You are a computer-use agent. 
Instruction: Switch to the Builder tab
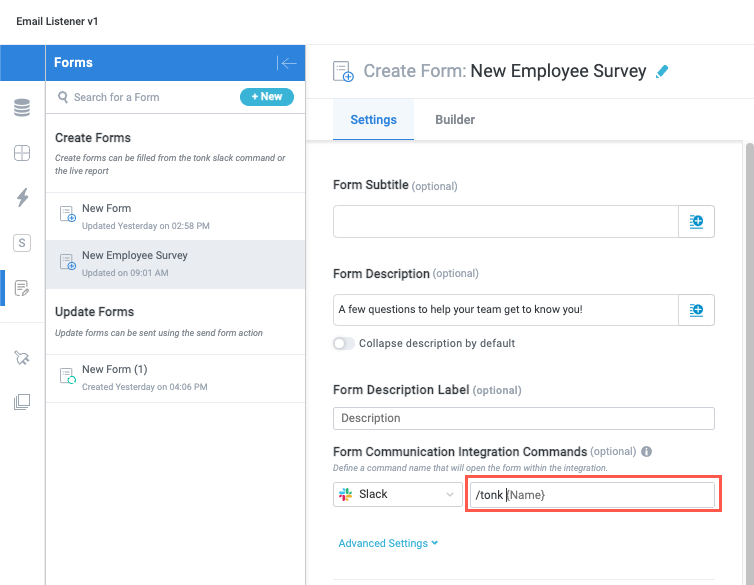coord(455,120)
